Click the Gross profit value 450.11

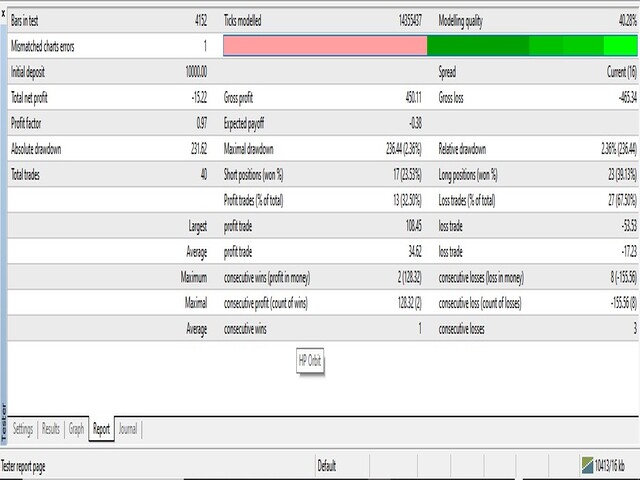click(x=413, y=98)
